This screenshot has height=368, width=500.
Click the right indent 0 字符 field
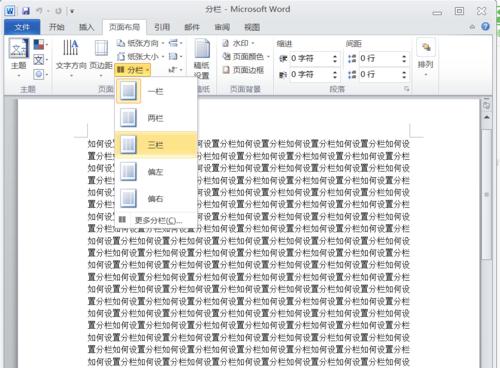point(310,74)
